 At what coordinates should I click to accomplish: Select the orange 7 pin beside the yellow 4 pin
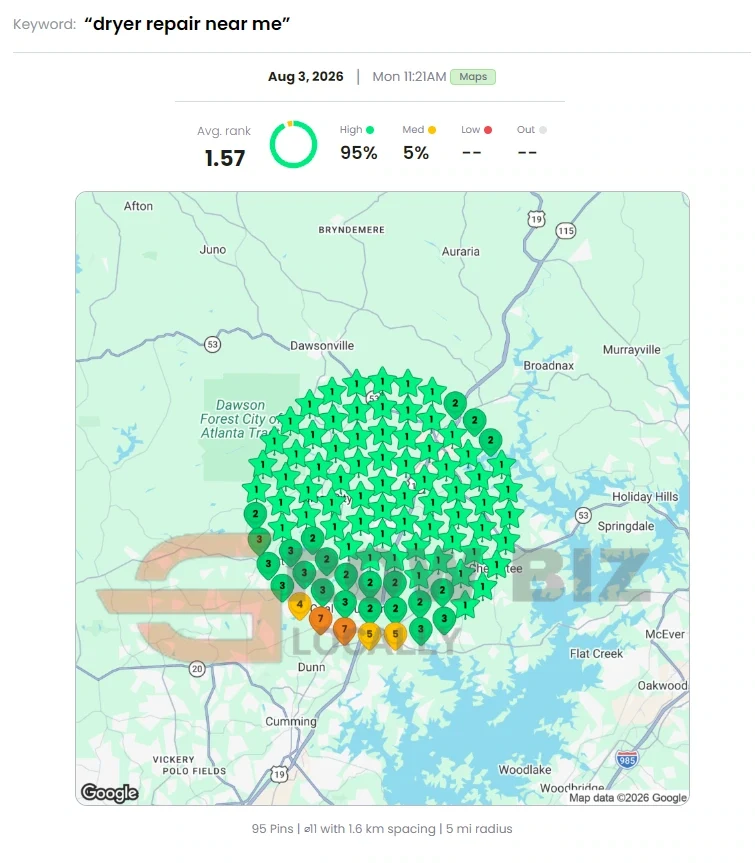pos(320,620)
